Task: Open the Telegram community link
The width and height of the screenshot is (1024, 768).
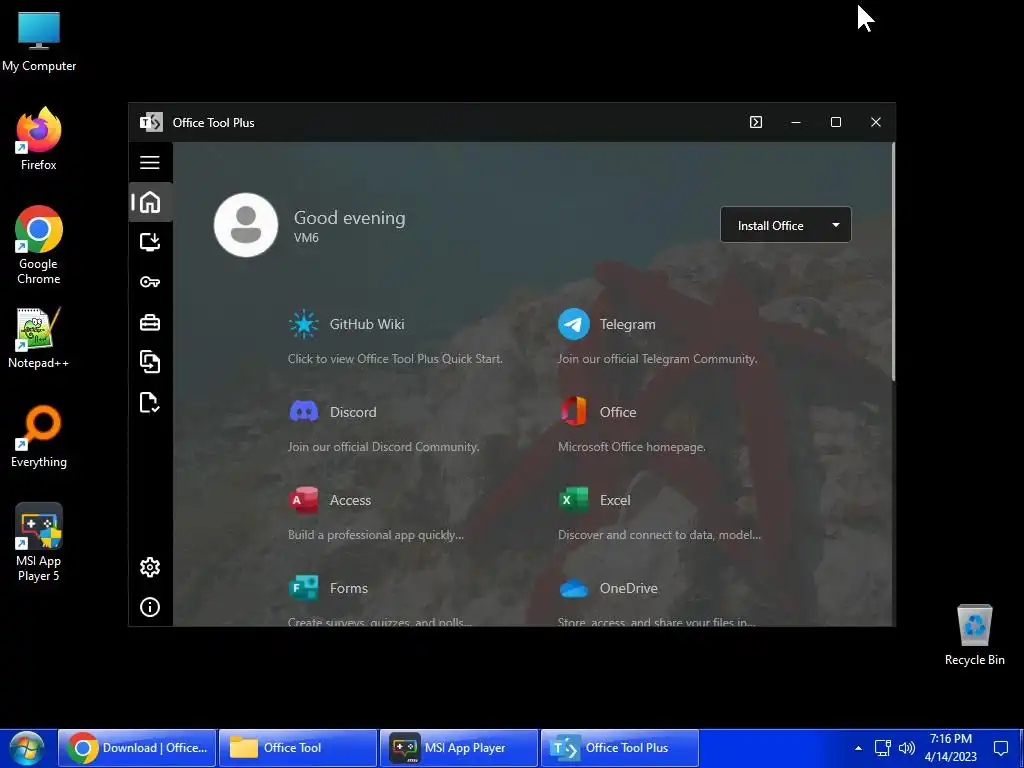Action: click(x=627, y=324)
